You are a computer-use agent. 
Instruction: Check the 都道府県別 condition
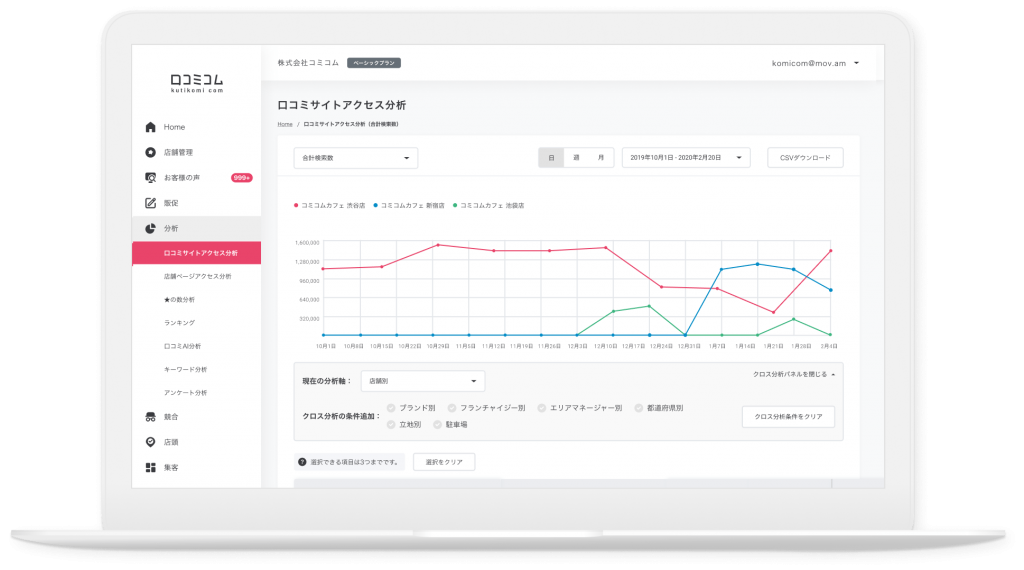click(639, 408)
